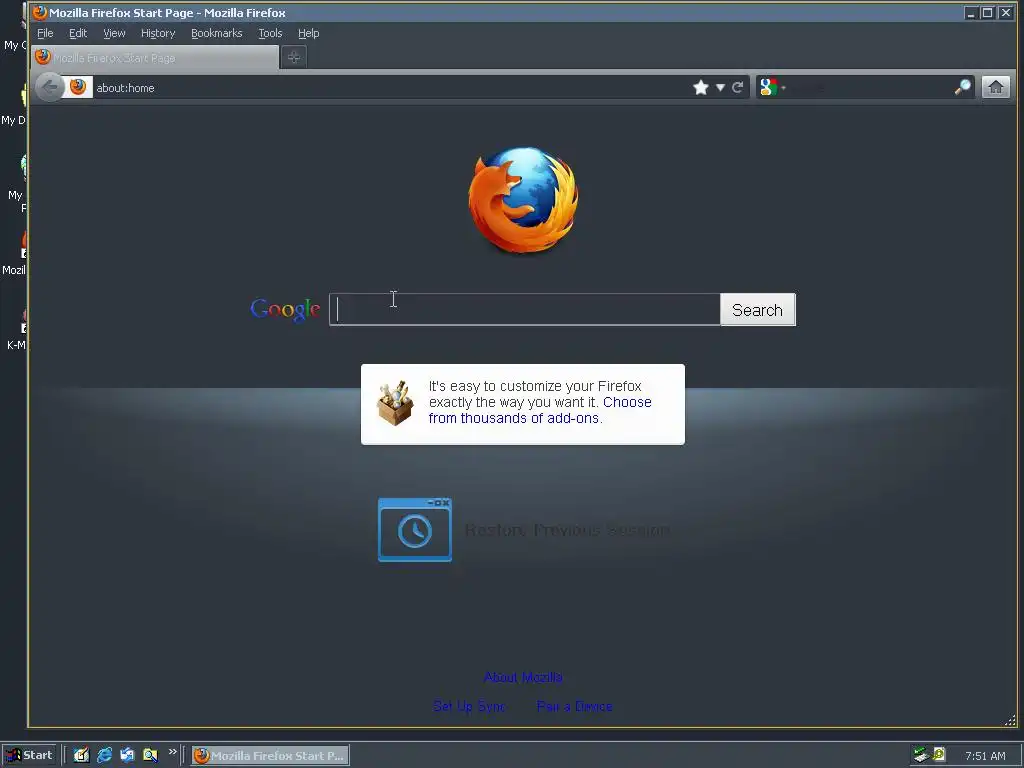Click the Restore Previous Session clock icon
This screenshot has width=1024, height=768.
[415, 530]
